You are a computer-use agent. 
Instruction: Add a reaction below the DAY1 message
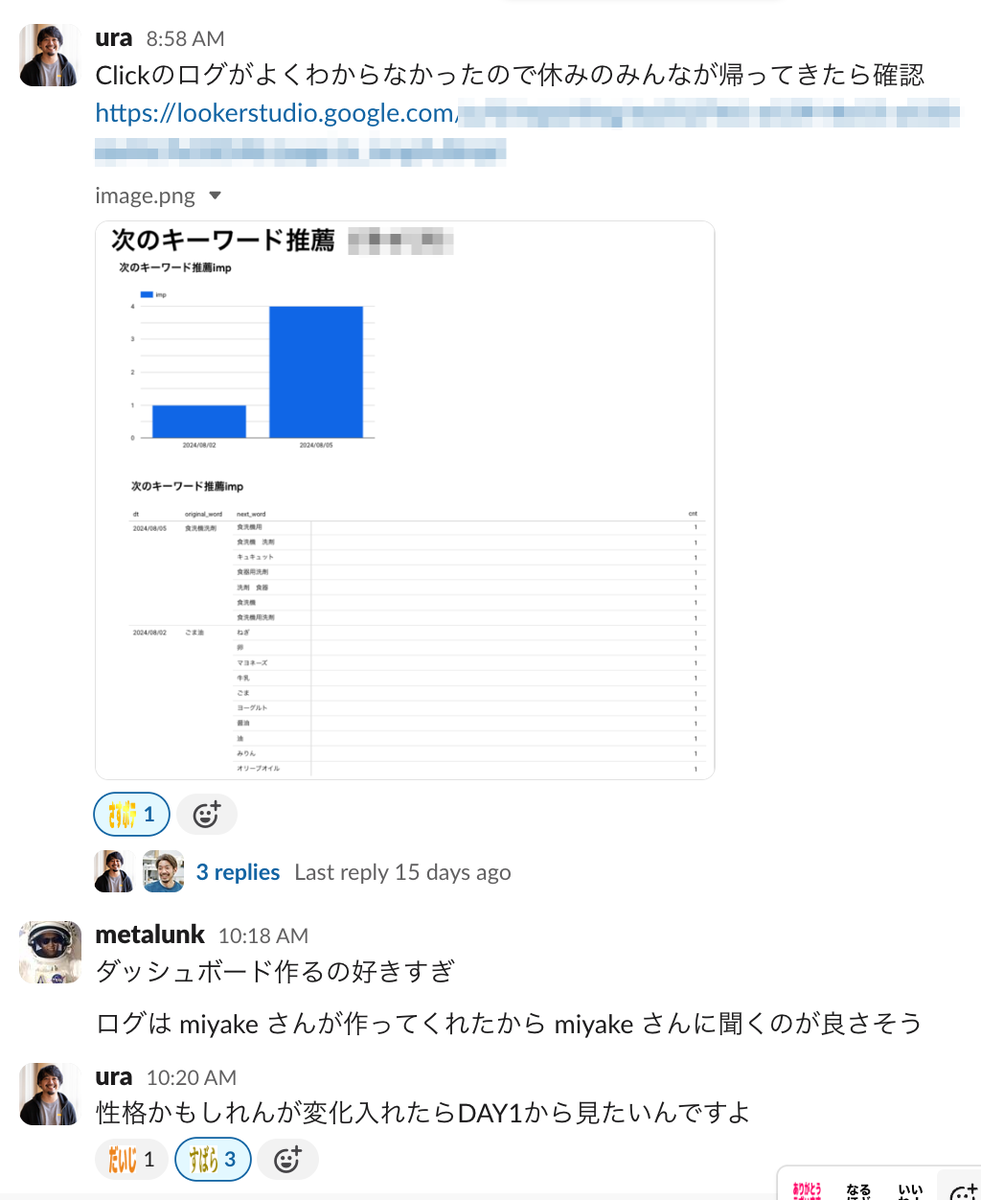[x=288, y=1160]
